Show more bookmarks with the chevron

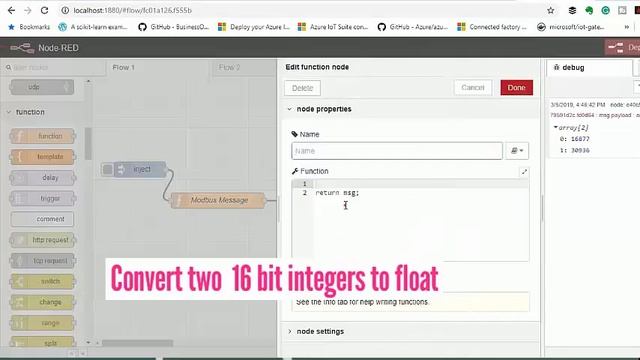627,27
